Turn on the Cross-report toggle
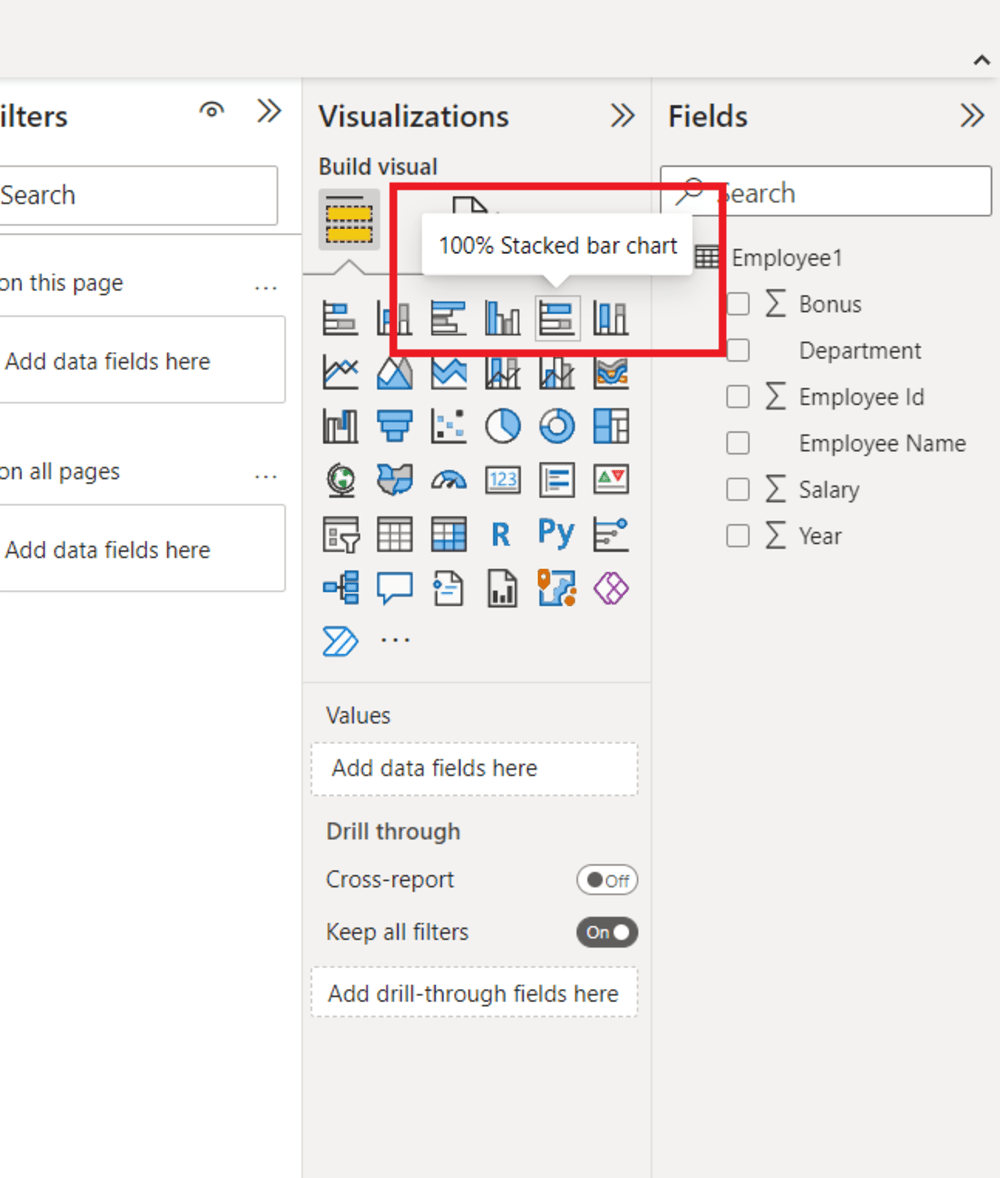1000x1178 pixels. tap(607, 880)
